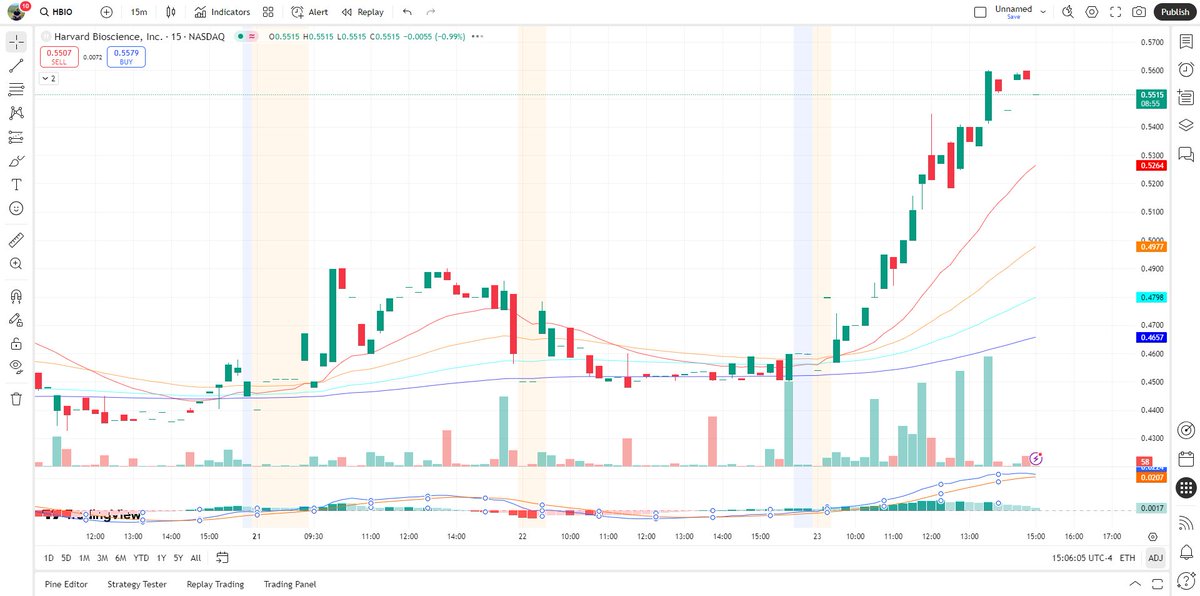This screenshot has width=1200, height=596.
Task: Click the undo arrow
Action: click(x=406, y=12)
